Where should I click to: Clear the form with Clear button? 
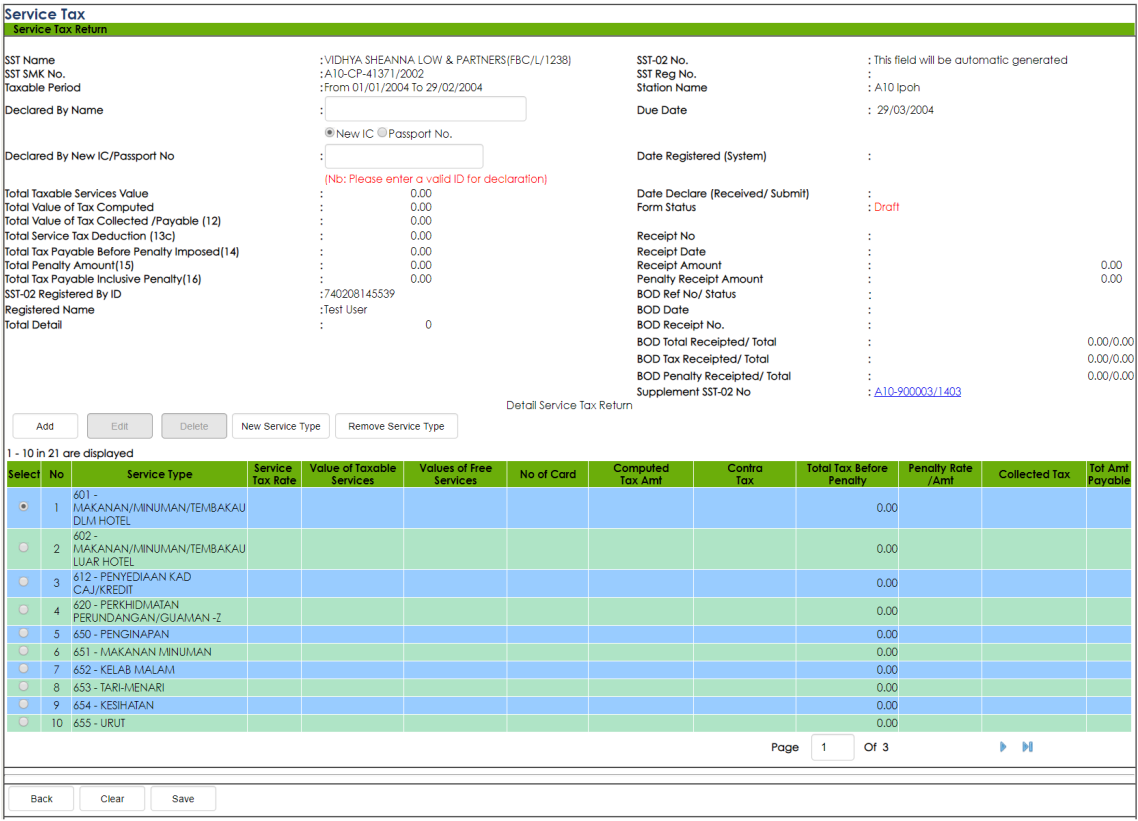point(113,799)
